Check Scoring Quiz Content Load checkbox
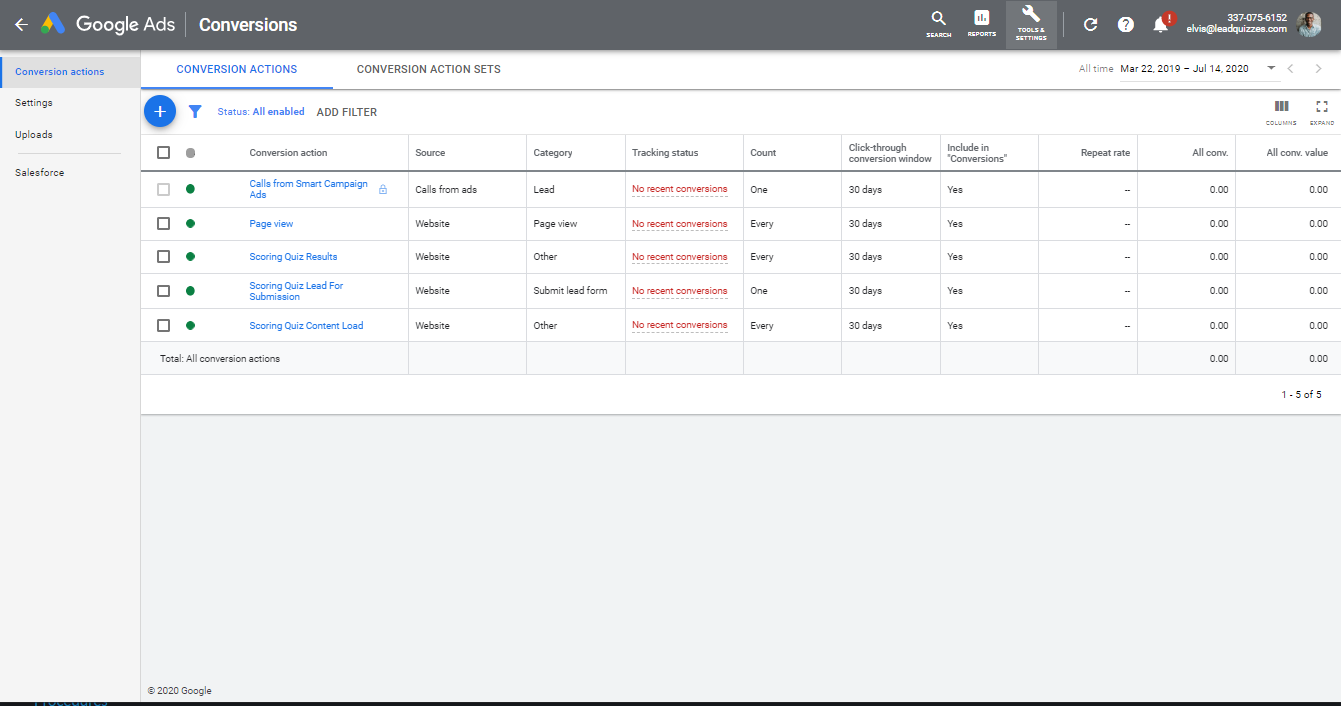 click(x=164, y=325)
